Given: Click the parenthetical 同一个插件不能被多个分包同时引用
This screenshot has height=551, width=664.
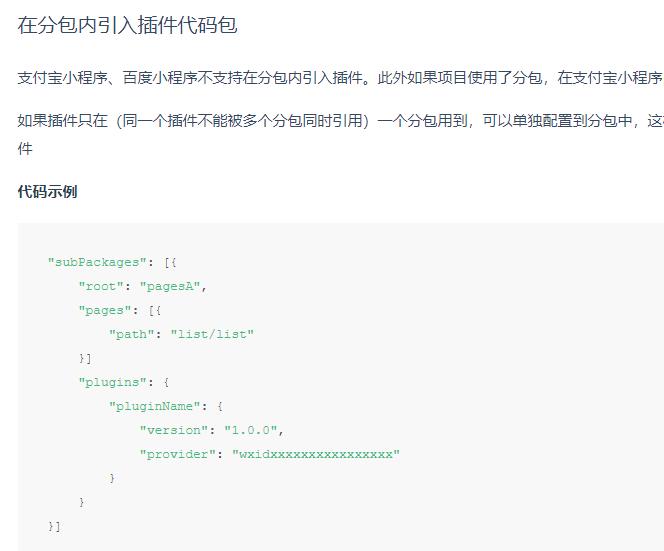Looking at the screenshot, I should click(243, 121).
